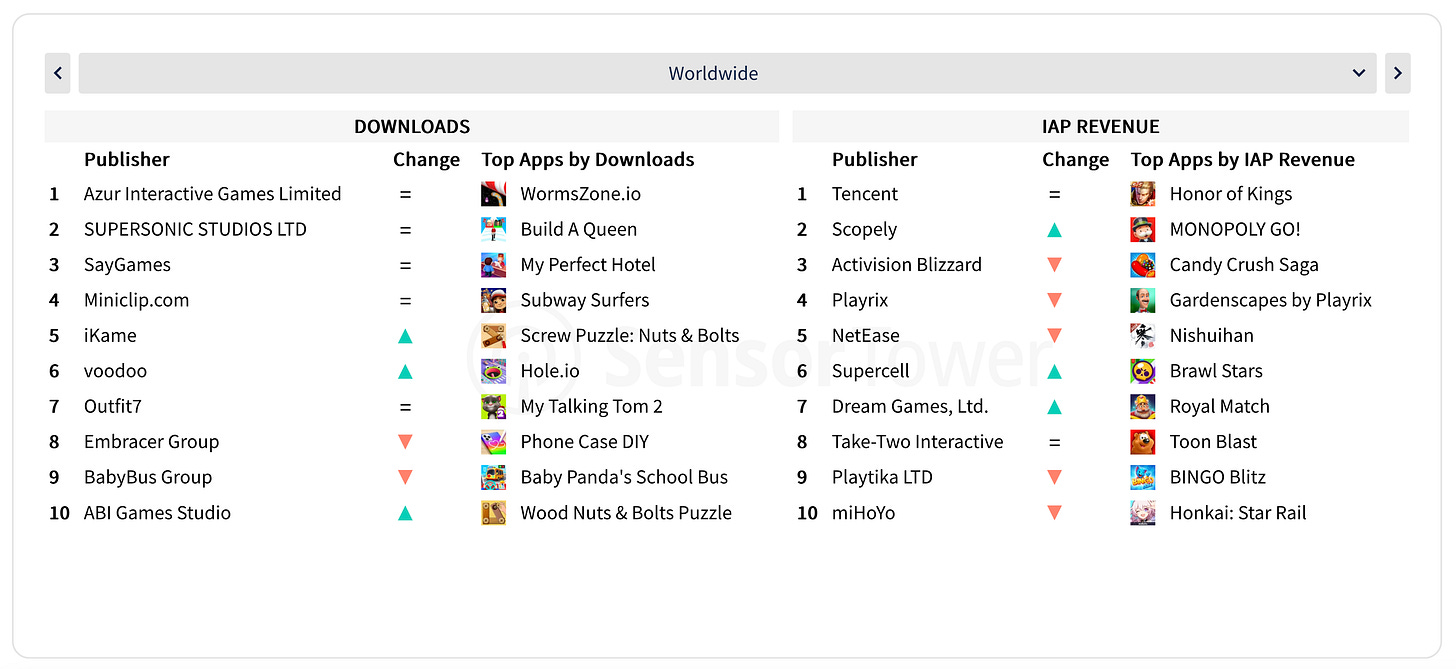Click the Honkai: Star Rail icon
Image resolution: width=1456 pixels, height=669 pixels.
(1142, 513)
